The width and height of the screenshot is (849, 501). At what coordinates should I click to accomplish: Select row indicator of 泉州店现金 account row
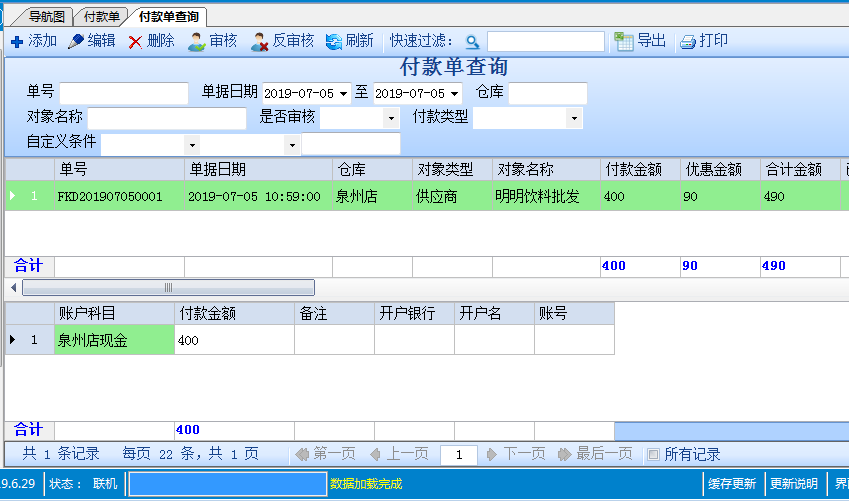coord(30,340)
